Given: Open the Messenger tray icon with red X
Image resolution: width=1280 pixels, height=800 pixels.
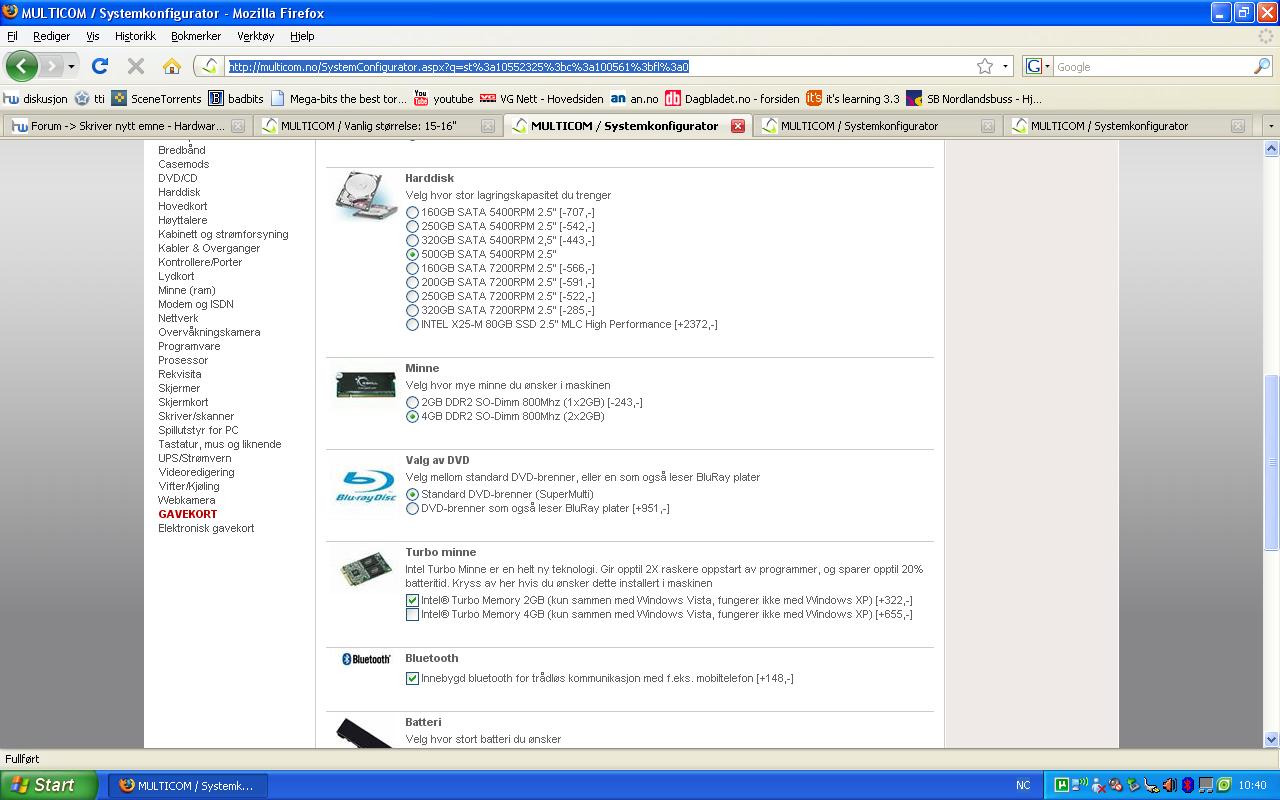Looking at the screenshot, I should (1099, 785).
